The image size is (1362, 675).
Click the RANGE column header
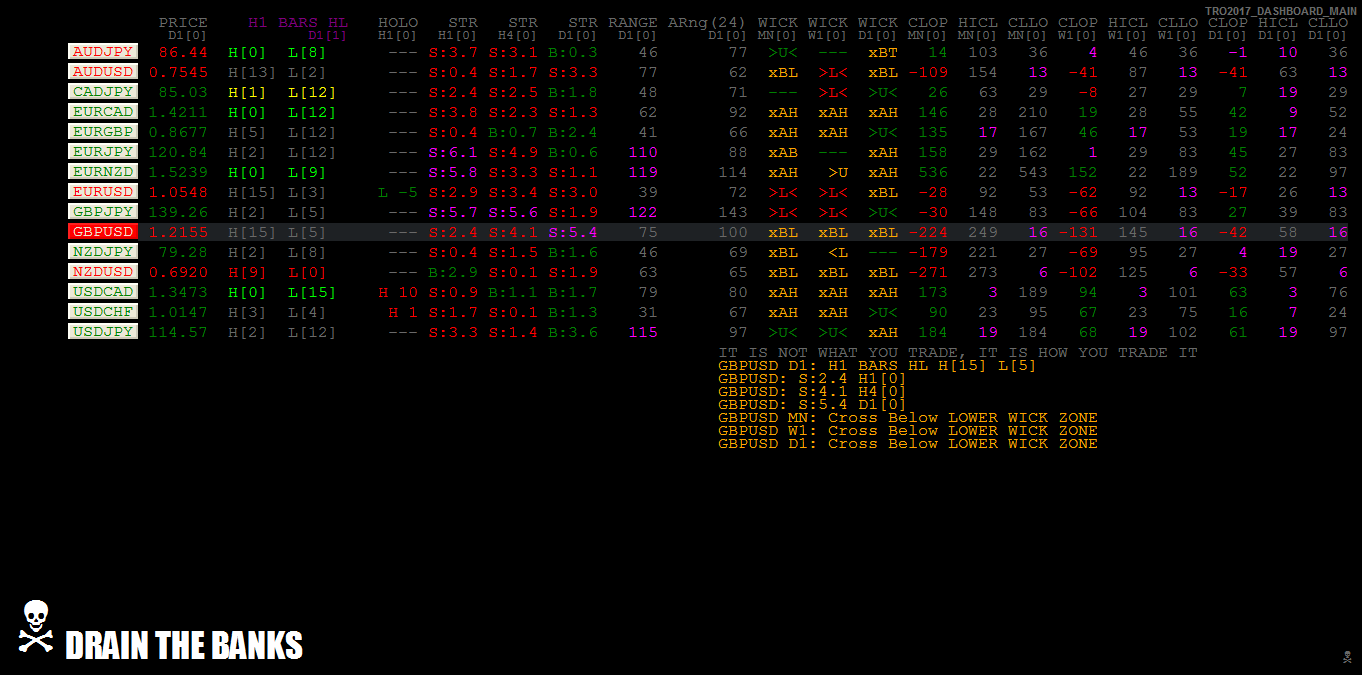point(633,22)
